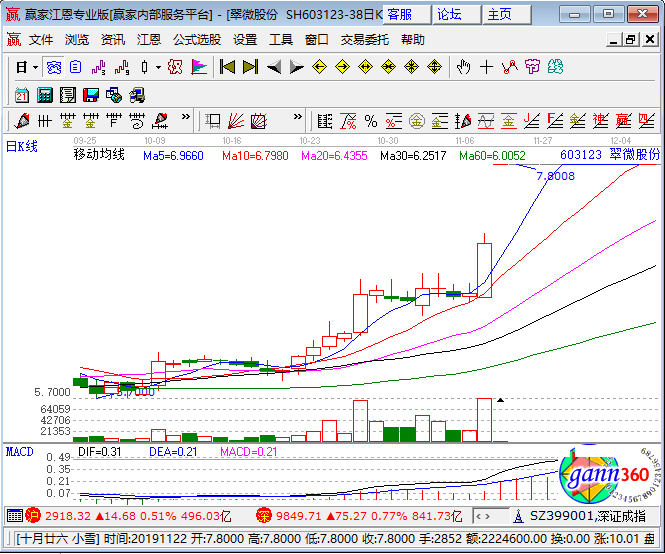Screen dimensions: 665x554
Task: Click the sine wave between lines icon
Action: pyautogui.click(x=486, y=121)
